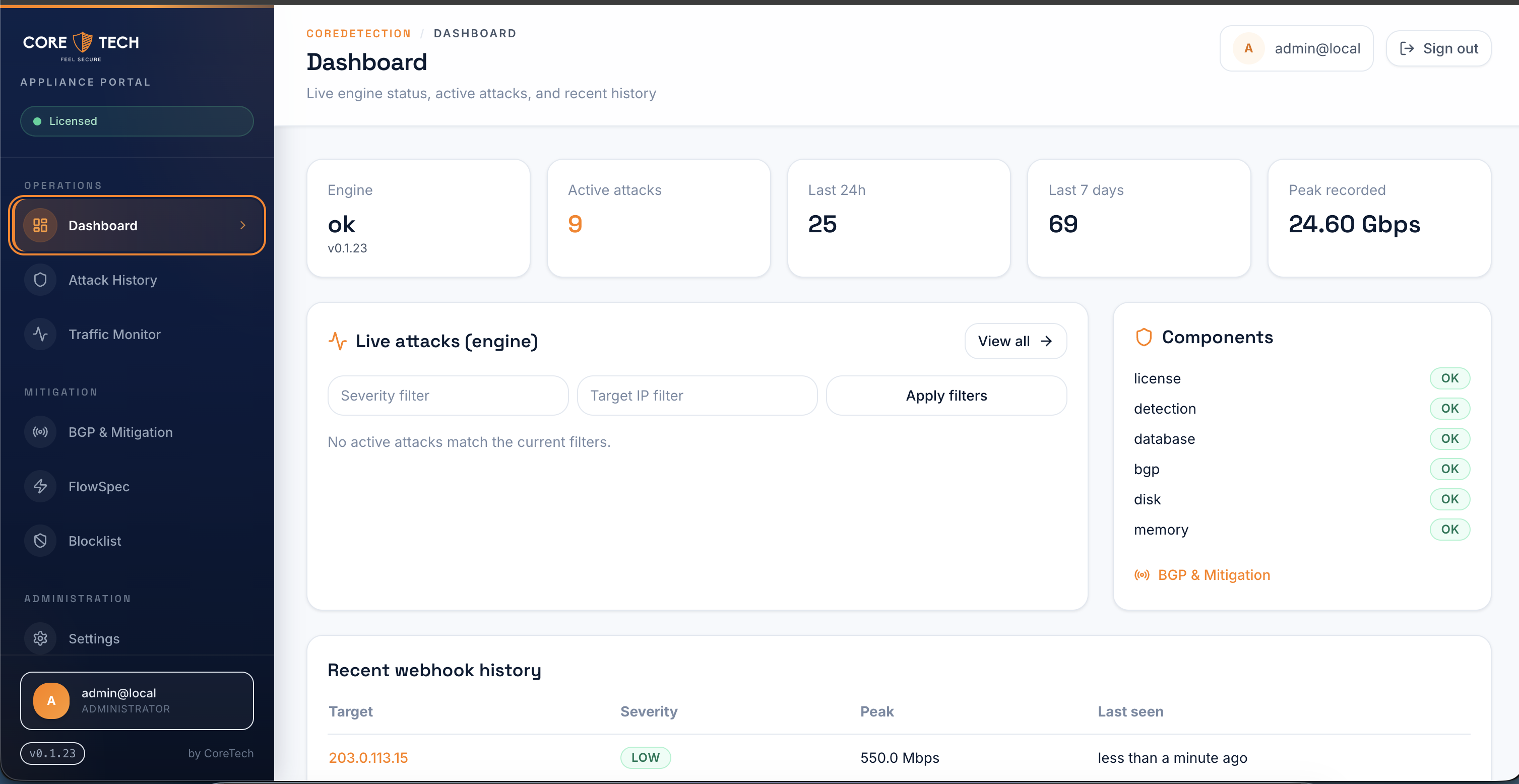1519x784 pixels.
Task: Click broadcast icon beside orange BGP & Mitigation link
Action: coord(1142,575)
